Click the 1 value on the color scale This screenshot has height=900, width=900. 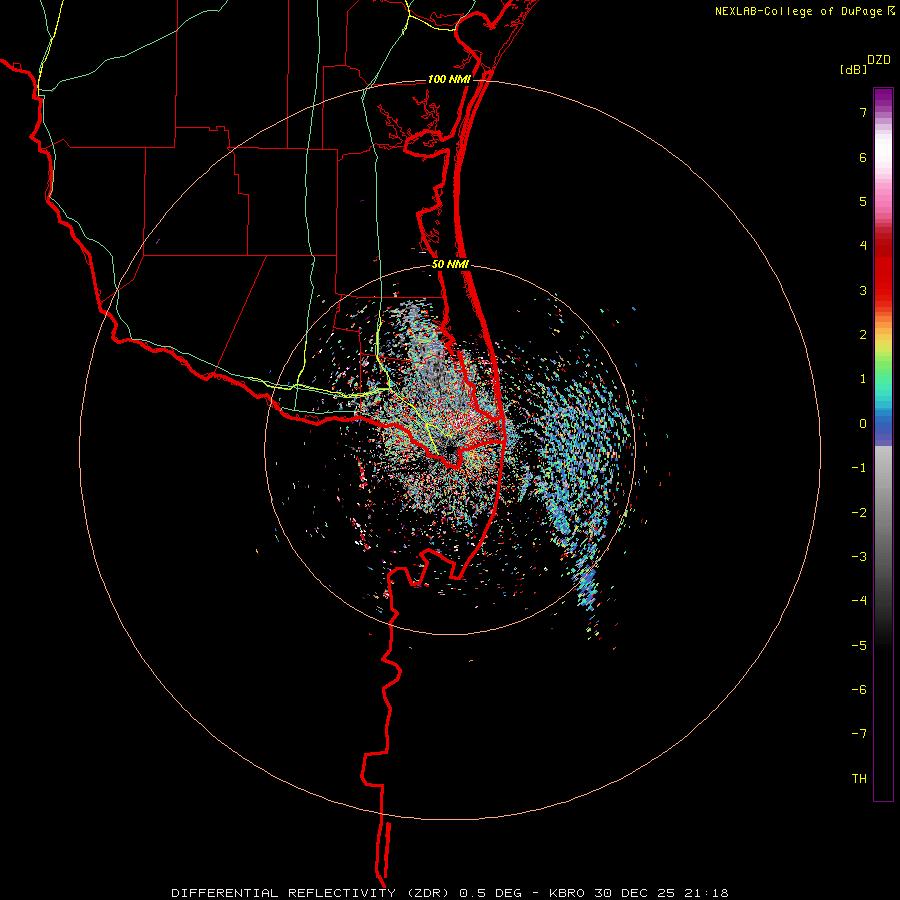863,379
